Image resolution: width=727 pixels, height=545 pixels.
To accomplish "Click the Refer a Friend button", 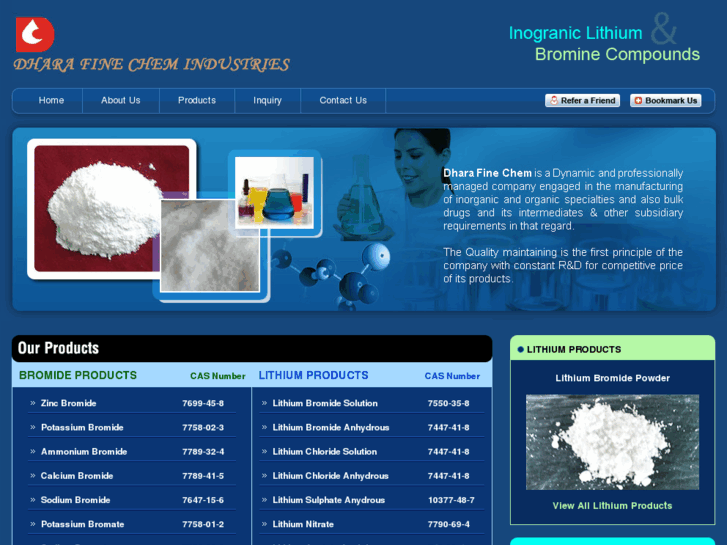I will (x=583, y=101).
